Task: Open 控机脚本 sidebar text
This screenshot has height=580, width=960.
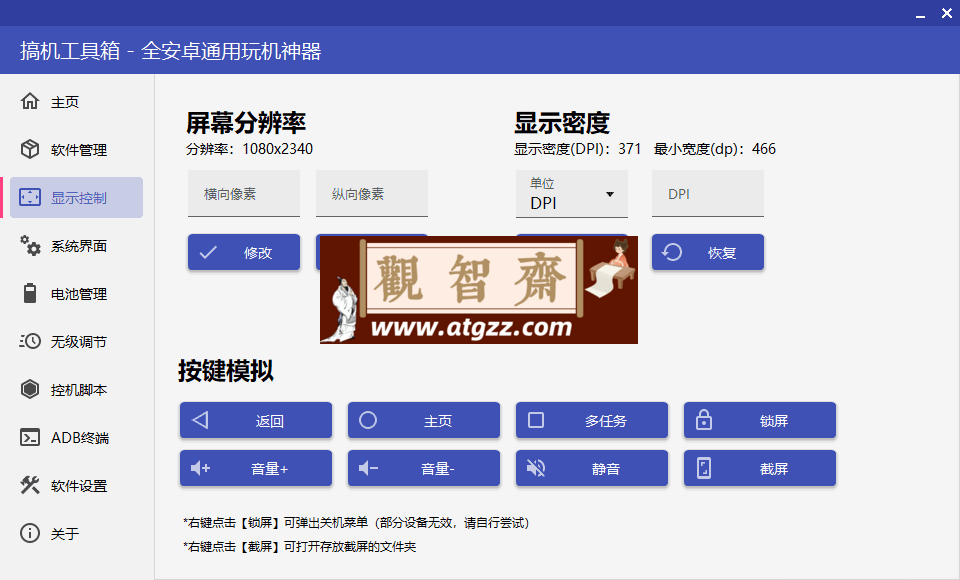Action: [78, 390]
